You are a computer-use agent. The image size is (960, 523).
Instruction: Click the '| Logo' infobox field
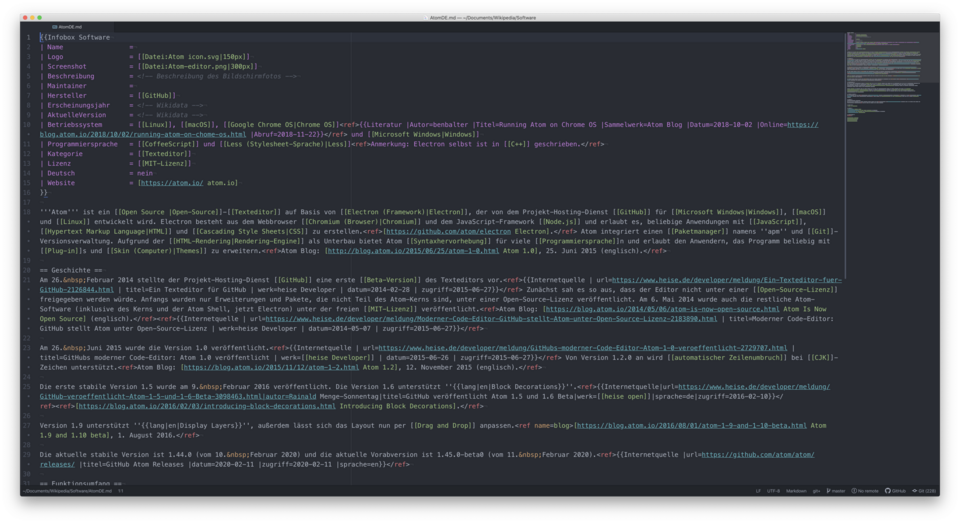tap(52, 57)
